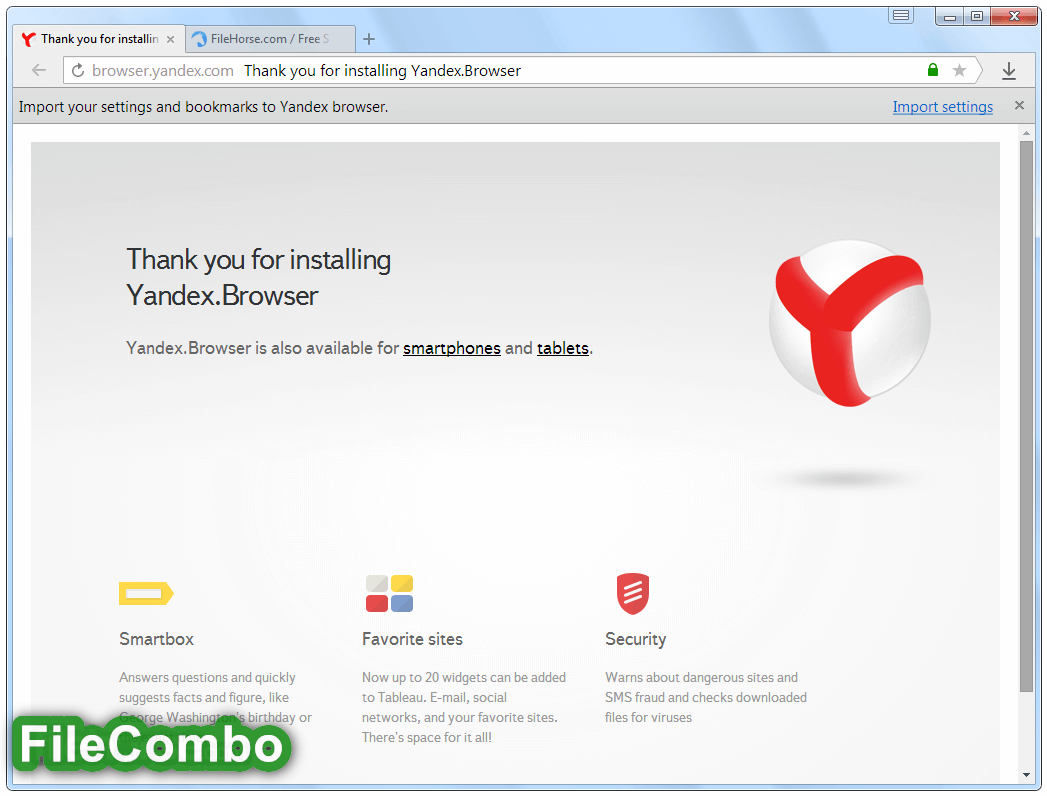This screenshot has height=796, width=1047.
Task: Click the back navigation arrow
Action: coord(39,70)
